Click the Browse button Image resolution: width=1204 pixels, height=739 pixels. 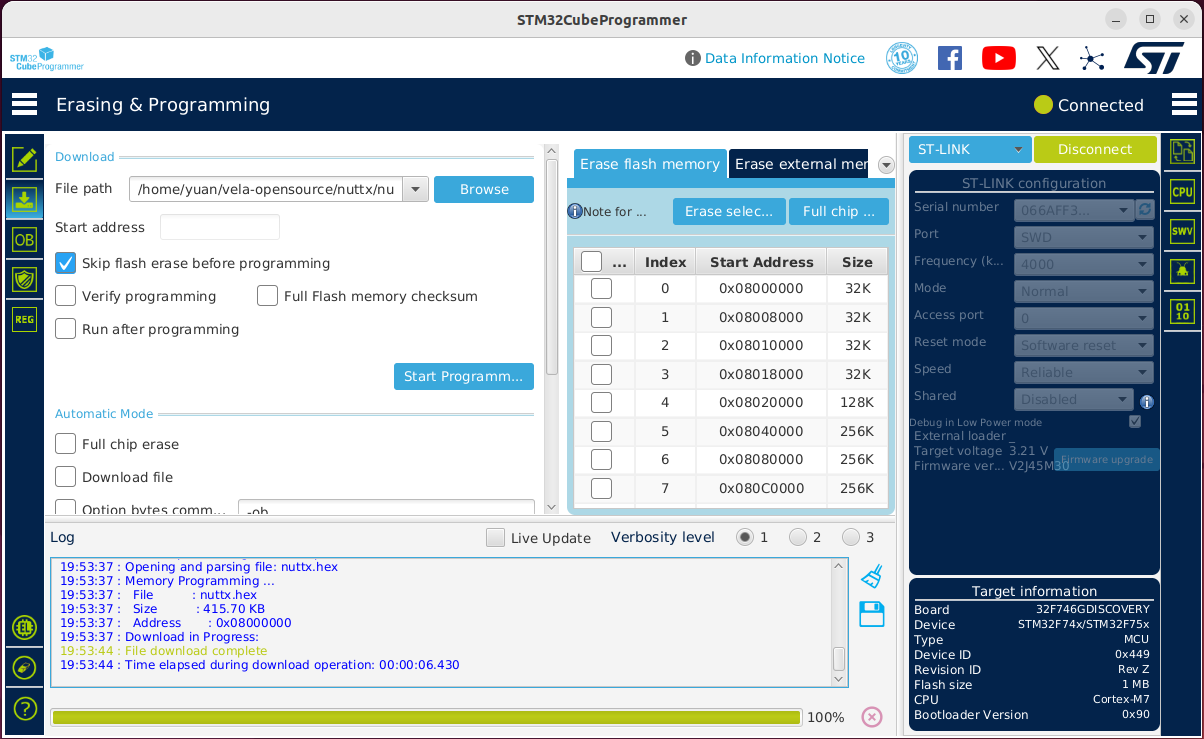click(484, 189)
